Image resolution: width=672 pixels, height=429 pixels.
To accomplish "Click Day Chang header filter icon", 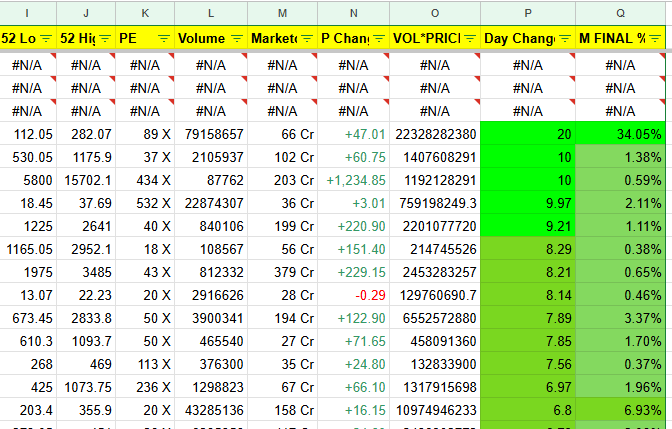I will 563,38.
